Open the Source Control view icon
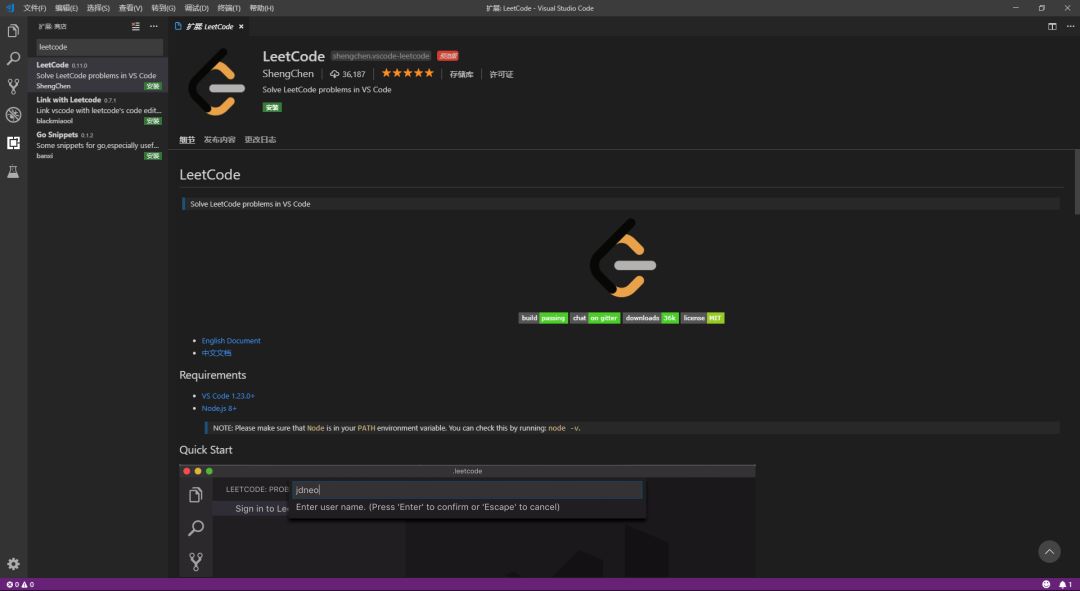1080x591 pixels. tap(13, 86)
